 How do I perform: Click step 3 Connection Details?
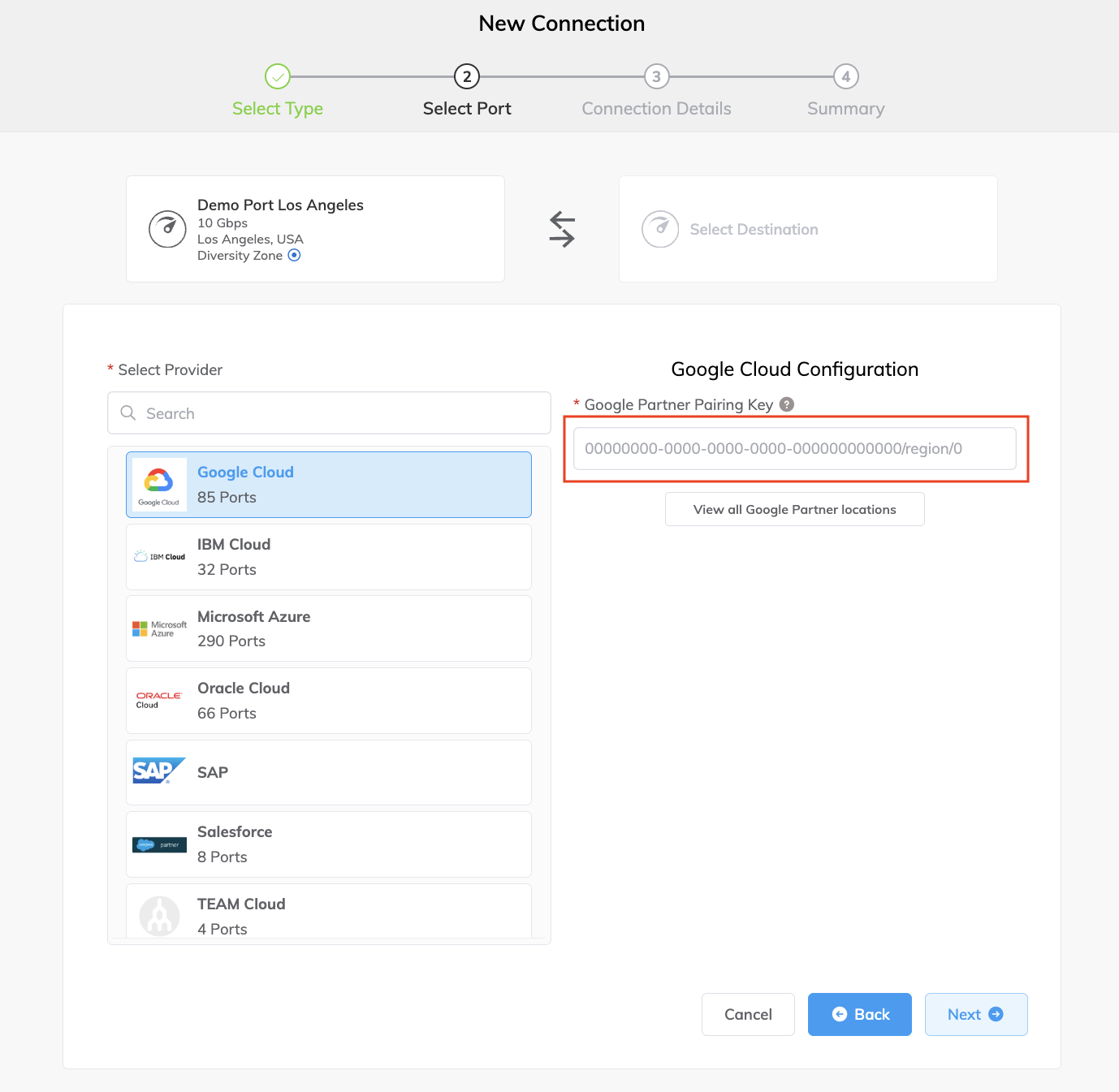coord(656,77)
